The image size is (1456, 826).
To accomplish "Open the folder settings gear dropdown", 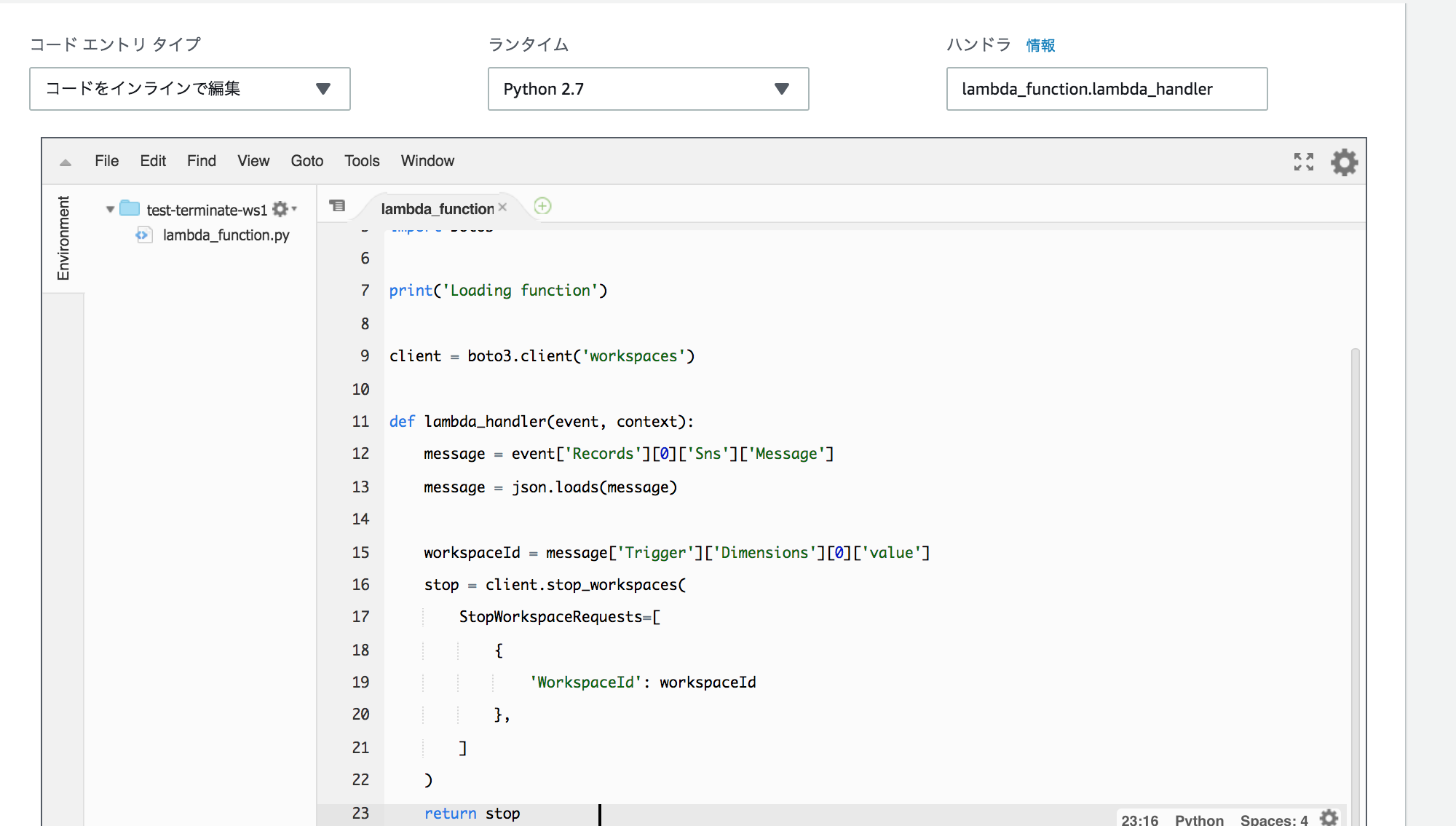I will pos(284,210).
